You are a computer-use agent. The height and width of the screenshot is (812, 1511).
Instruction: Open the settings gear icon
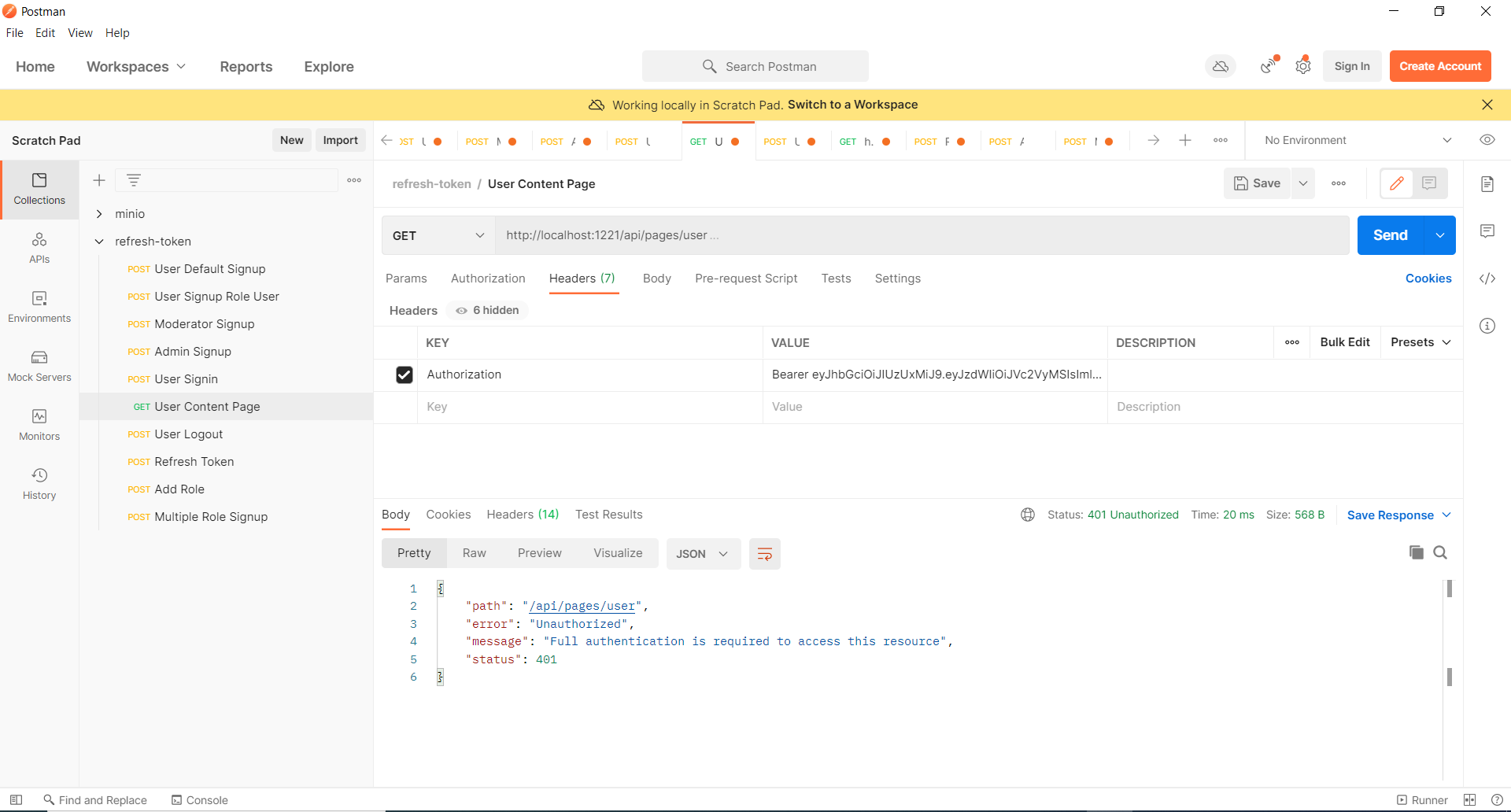[1303, 66]
